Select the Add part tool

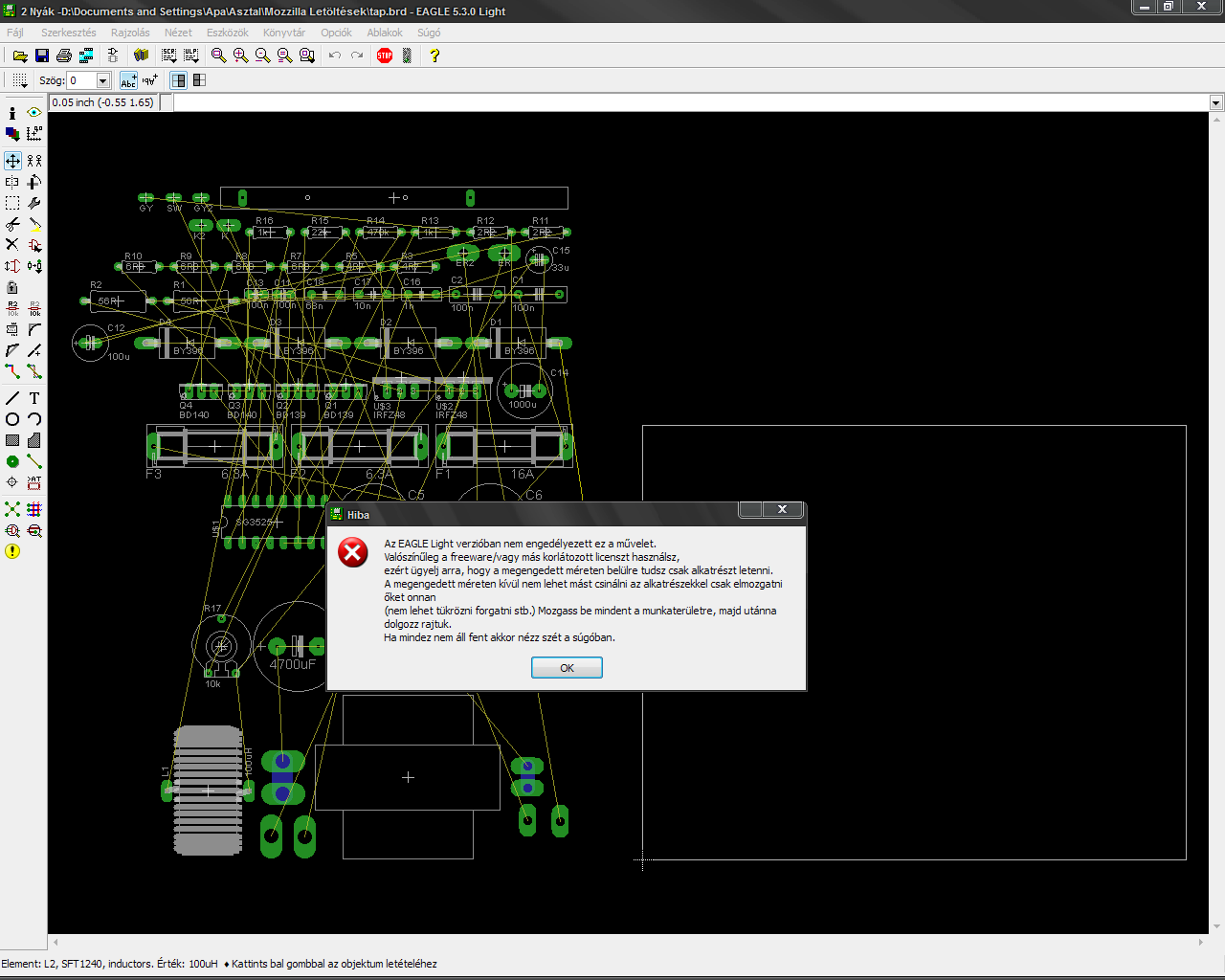point(34,245)
